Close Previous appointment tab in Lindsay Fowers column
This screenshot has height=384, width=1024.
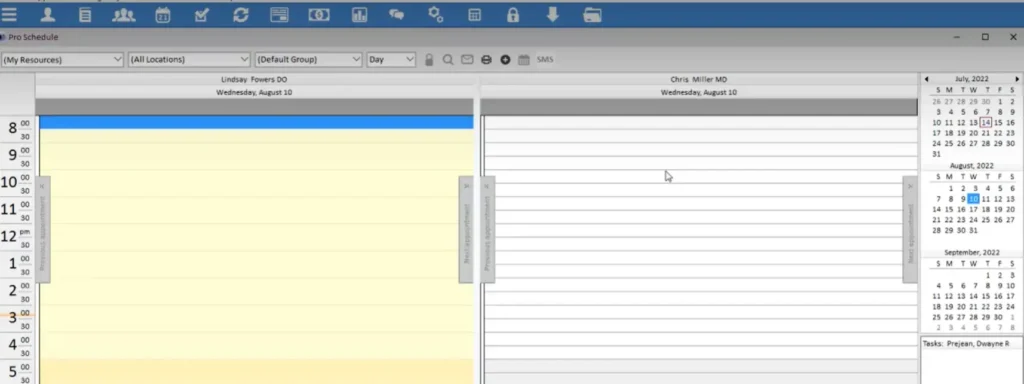[42, 186]
